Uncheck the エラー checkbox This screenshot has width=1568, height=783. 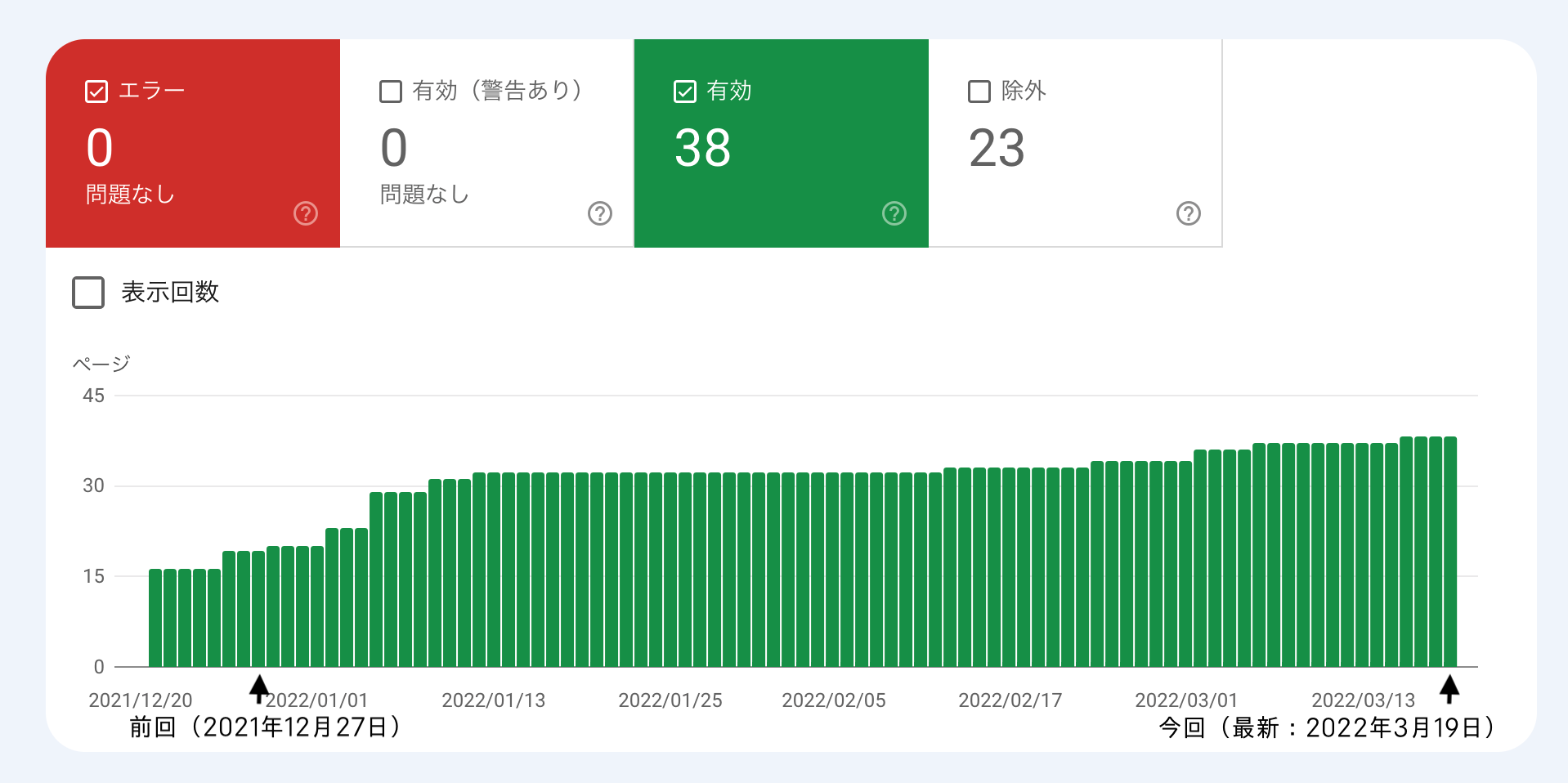pos(96,92)
